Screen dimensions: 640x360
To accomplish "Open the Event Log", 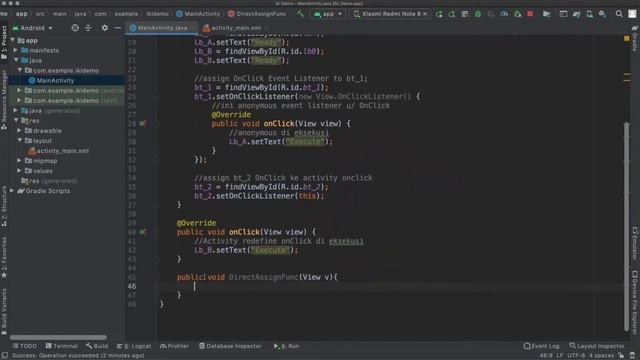I will pos(541,346).
